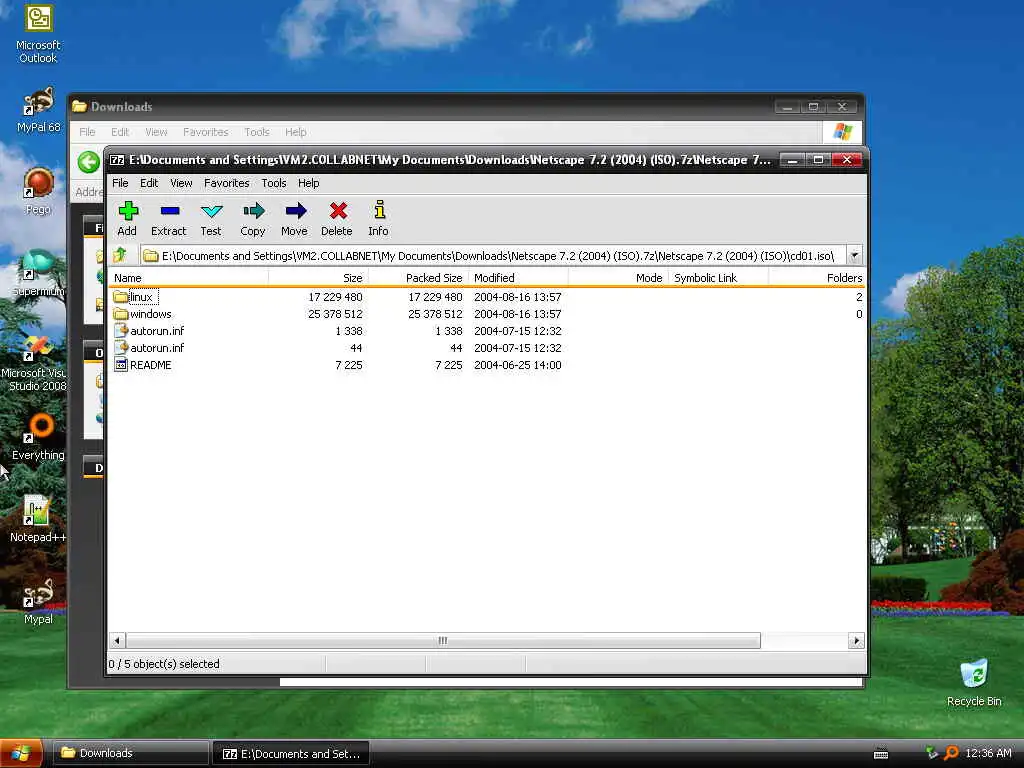
Task: Sort by the Mode column header
Action: (618, 278)
